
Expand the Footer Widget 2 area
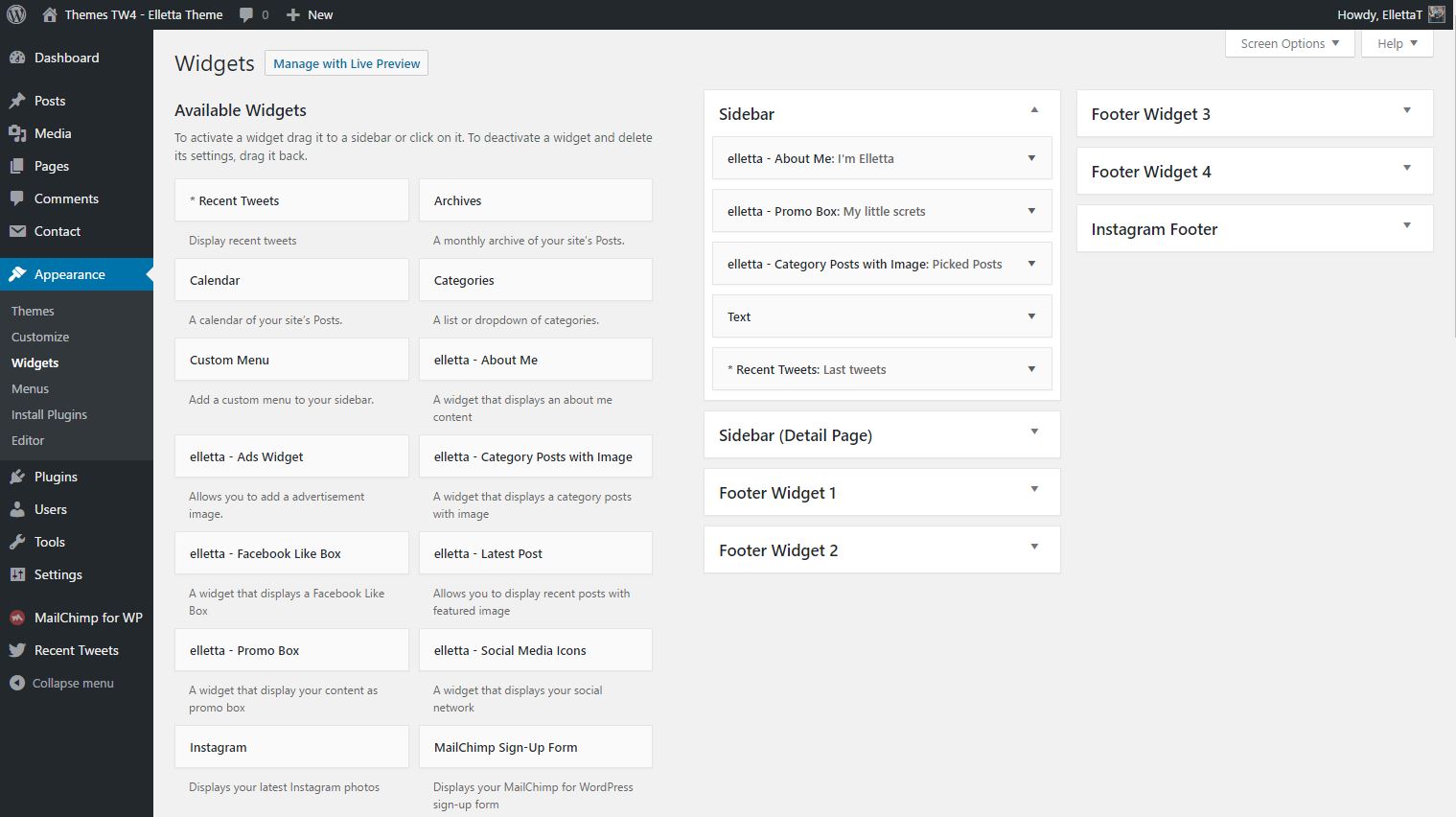pos(1034,547)
